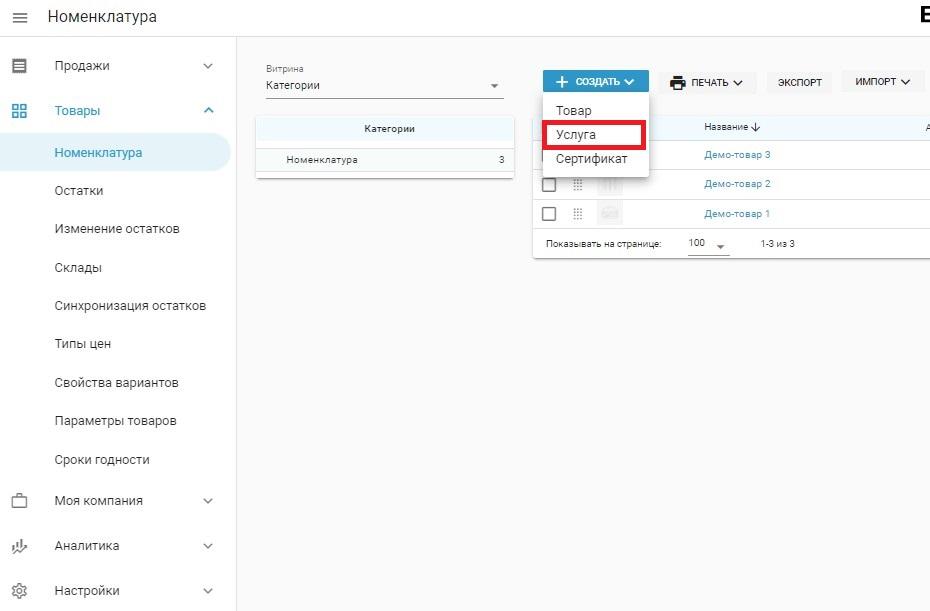Open the Импорт dropdown button
This screenshot has width=930, height=611.
[x=882, y=82]
